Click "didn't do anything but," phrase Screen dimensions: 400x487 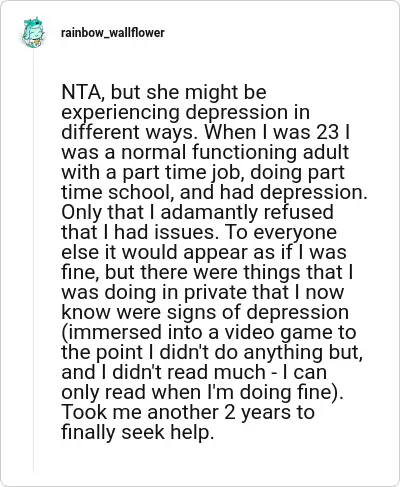(x=261, y=352)
